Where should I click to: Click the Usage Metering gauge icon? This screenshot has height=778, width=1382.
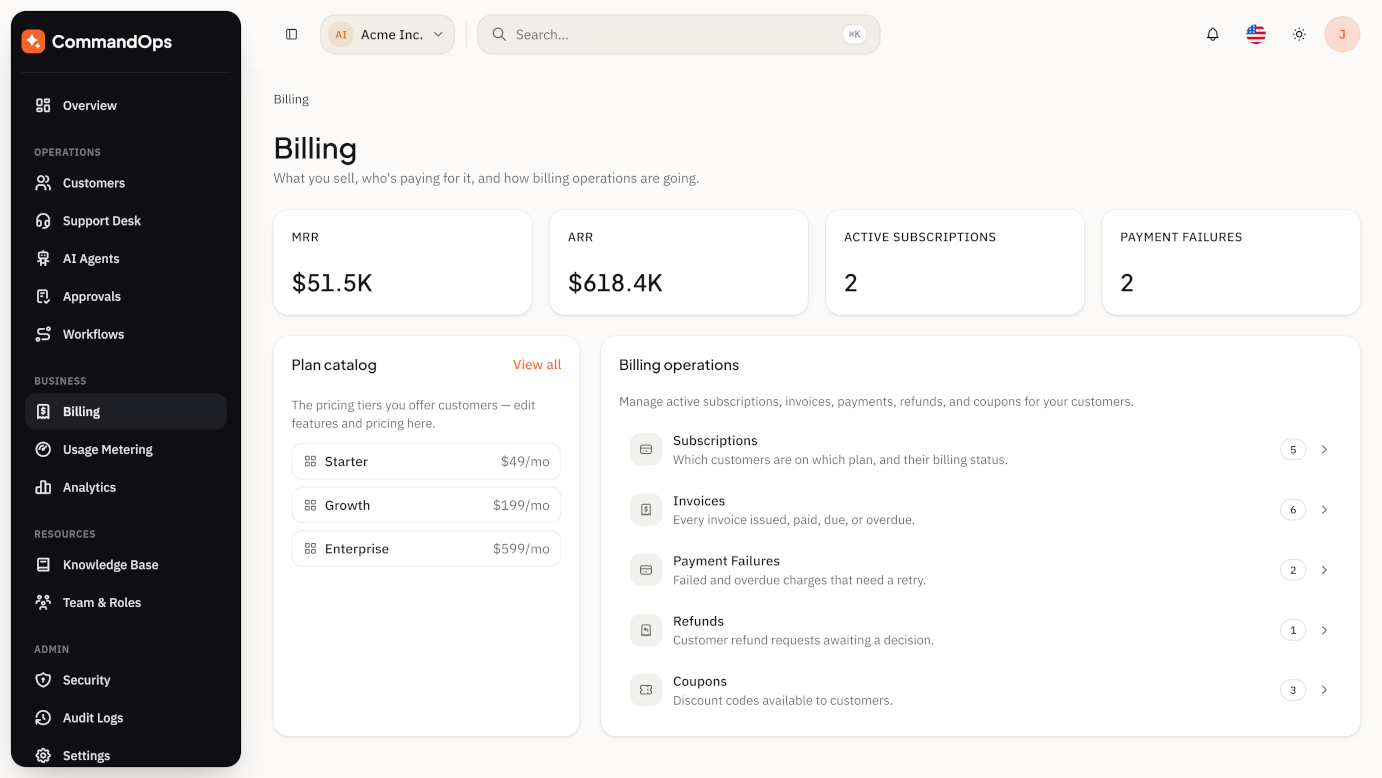tap(43, 450)
